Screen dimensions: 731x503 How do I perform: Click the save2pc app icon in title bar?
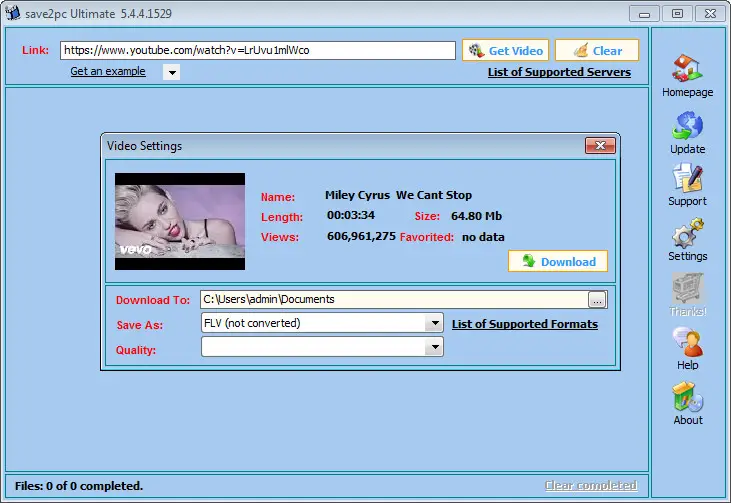click(13, 13)
